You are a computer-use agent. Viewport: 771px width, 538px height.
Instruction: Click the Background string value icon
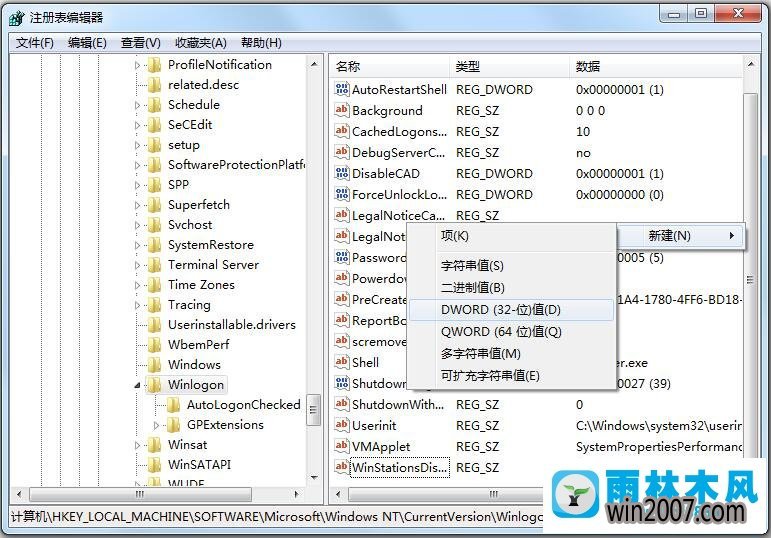[342, 110]
